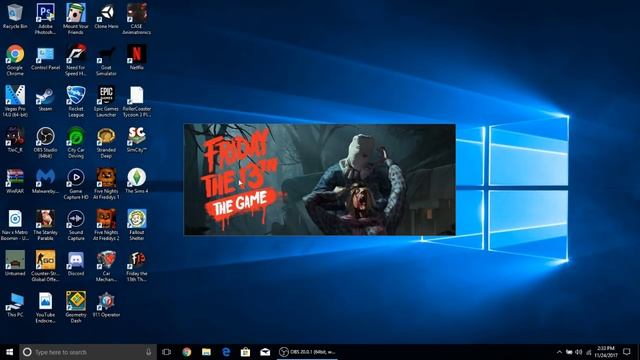Switch to the OBS taskbar window
640x360 pixels.
coord(307,352)
